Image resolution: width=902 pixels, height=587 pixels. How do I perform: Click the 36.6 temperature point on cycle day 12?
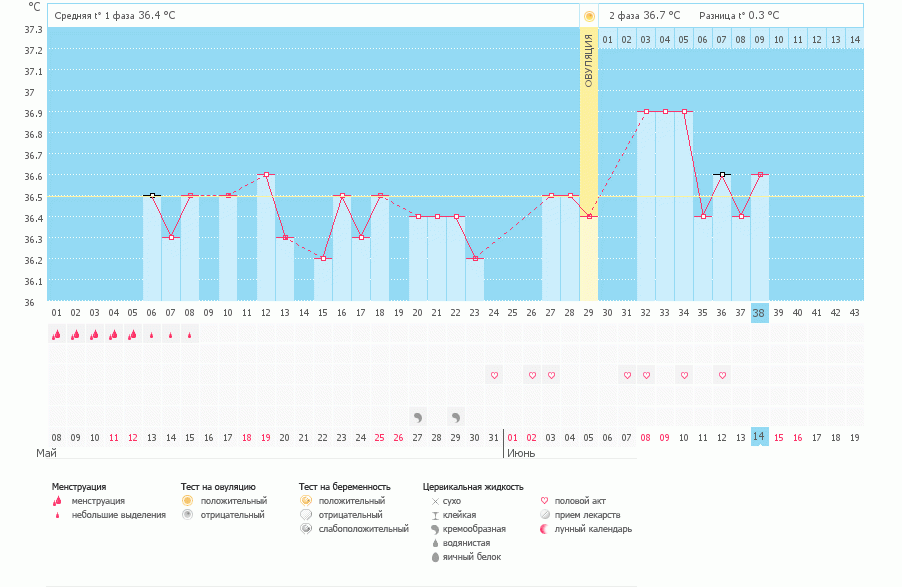click(x=266, y=175)
